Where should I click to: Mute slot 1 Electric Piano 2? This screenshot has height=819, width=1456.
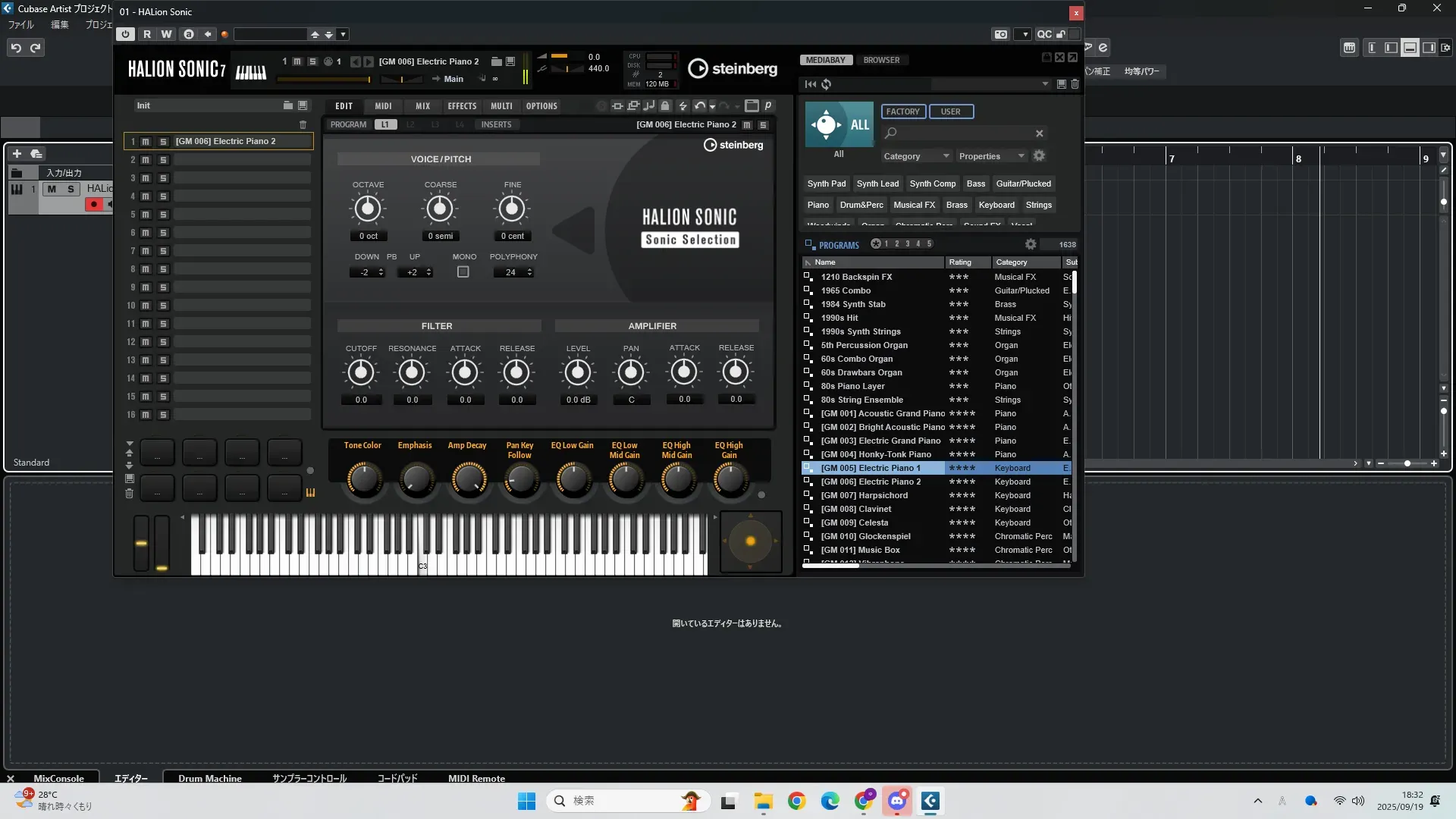146,142
